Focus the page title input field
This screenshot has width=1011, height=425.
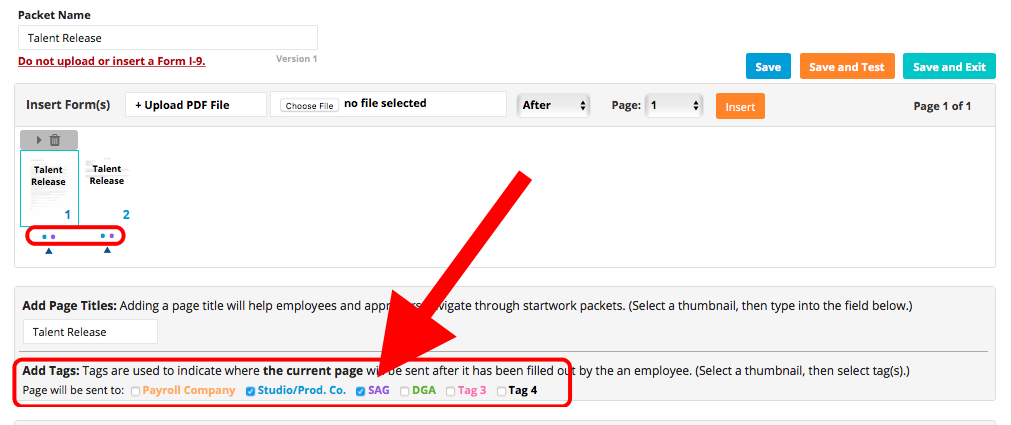[90, 332]
